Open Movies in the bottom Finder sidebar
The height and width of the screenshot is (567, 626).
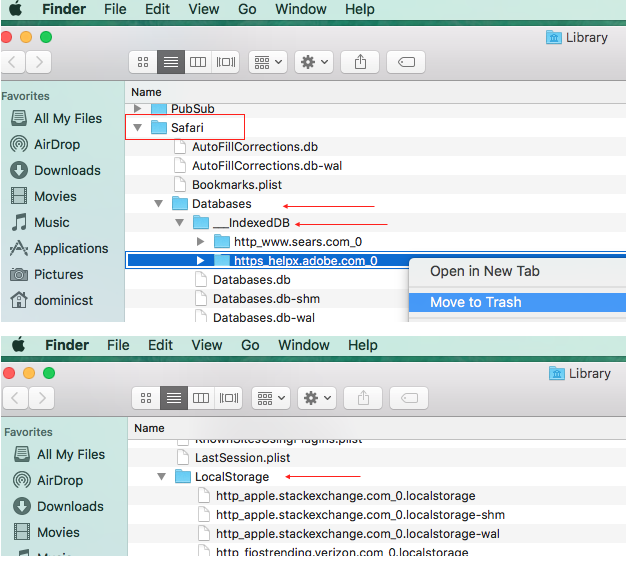coord(47,532)
